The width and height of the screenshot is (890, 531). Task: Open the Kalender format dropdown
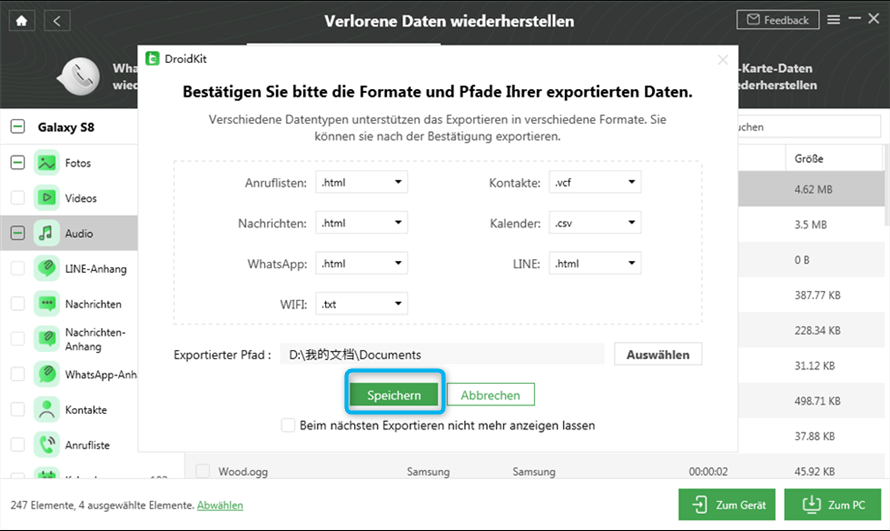tap(595, 223)
